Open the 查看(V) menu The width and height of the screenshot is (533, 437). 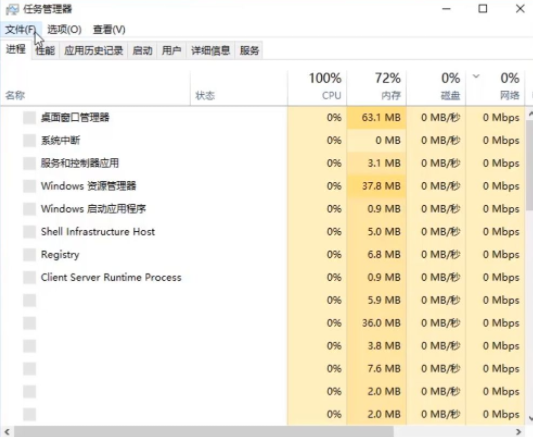tap(109, 30)
